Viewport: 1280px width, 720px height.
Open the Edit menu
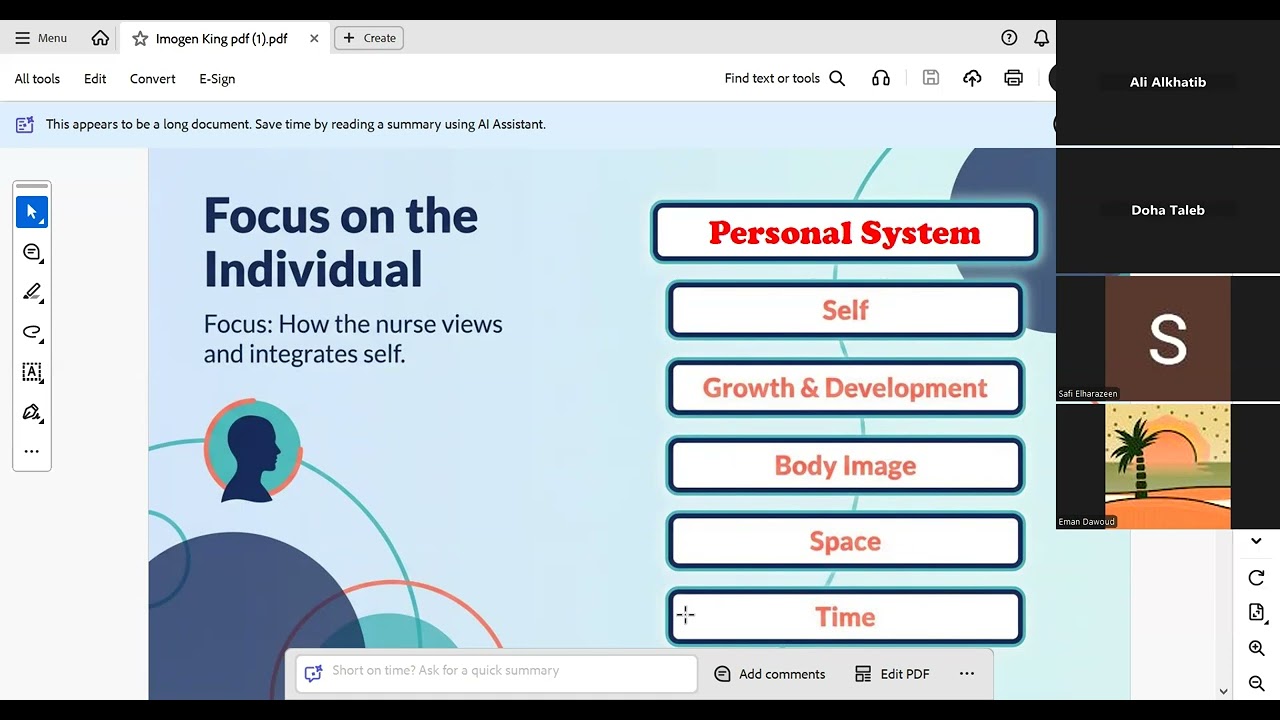(95, 78)
